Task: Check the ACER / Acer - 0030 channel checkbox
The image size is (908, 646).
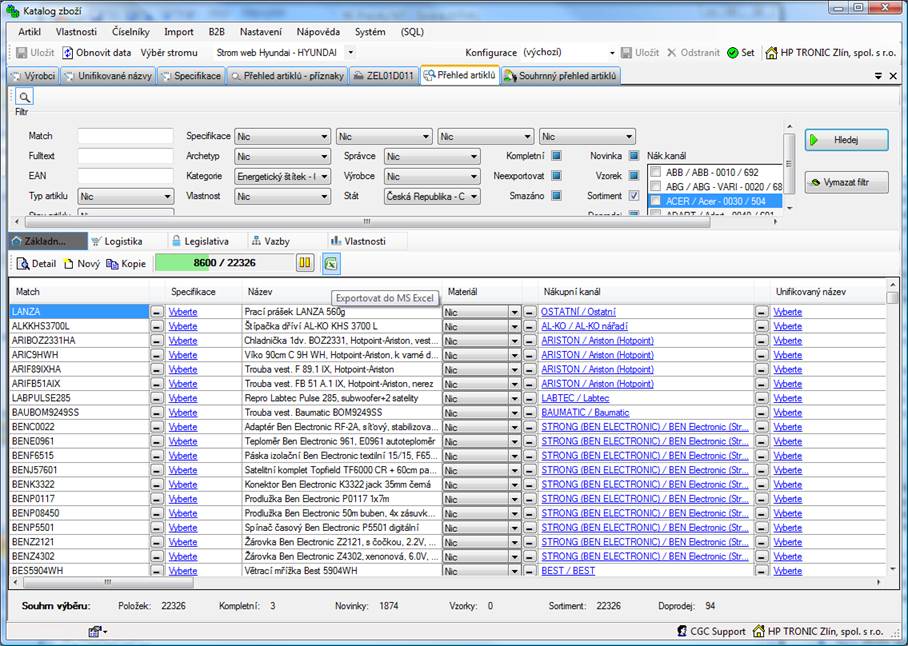Action: pos(656,201)
